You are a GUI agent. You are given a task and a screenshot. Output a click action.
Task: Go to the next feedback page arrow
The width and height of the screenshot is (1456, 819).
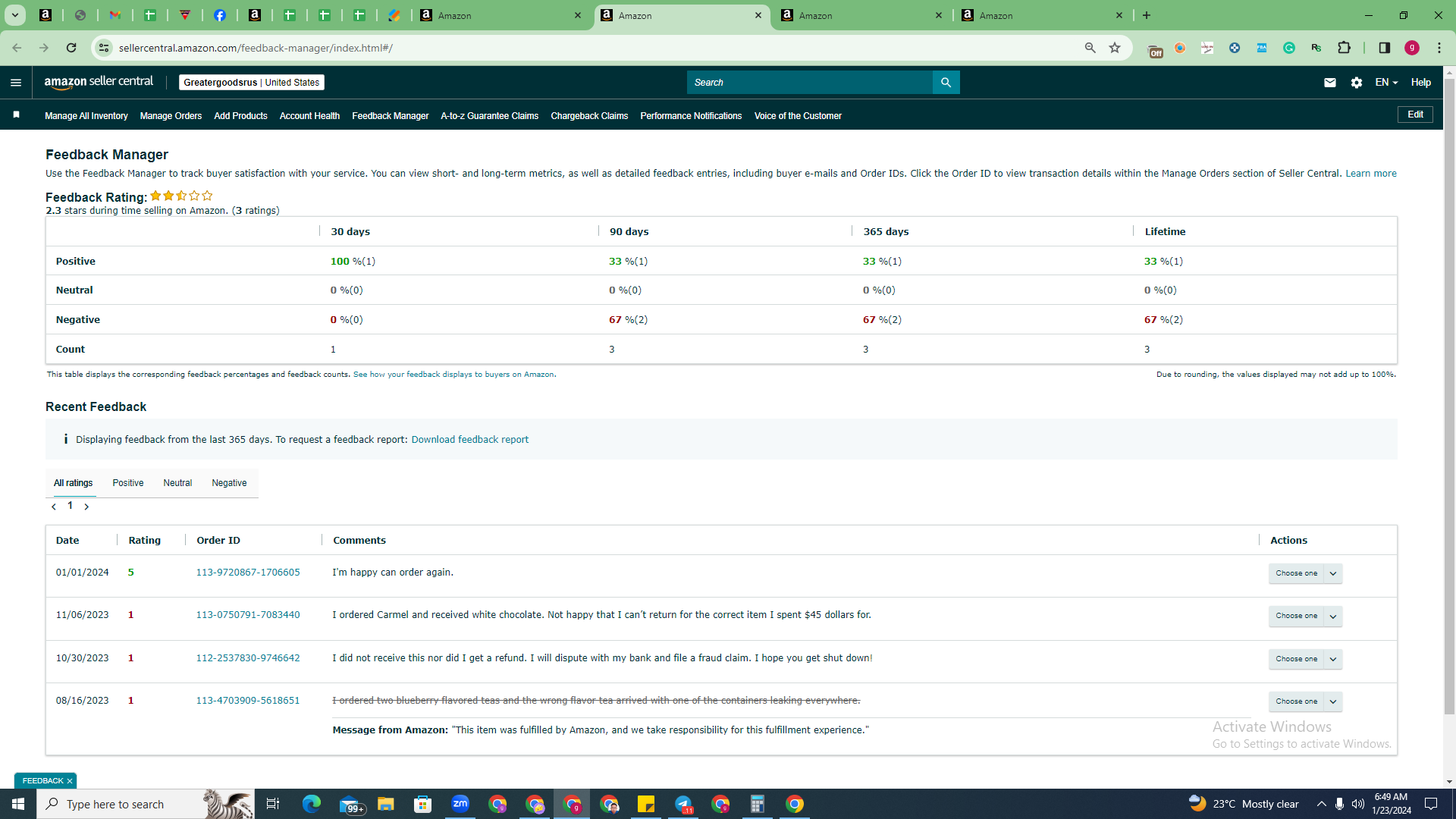click(x=86, y=507)
